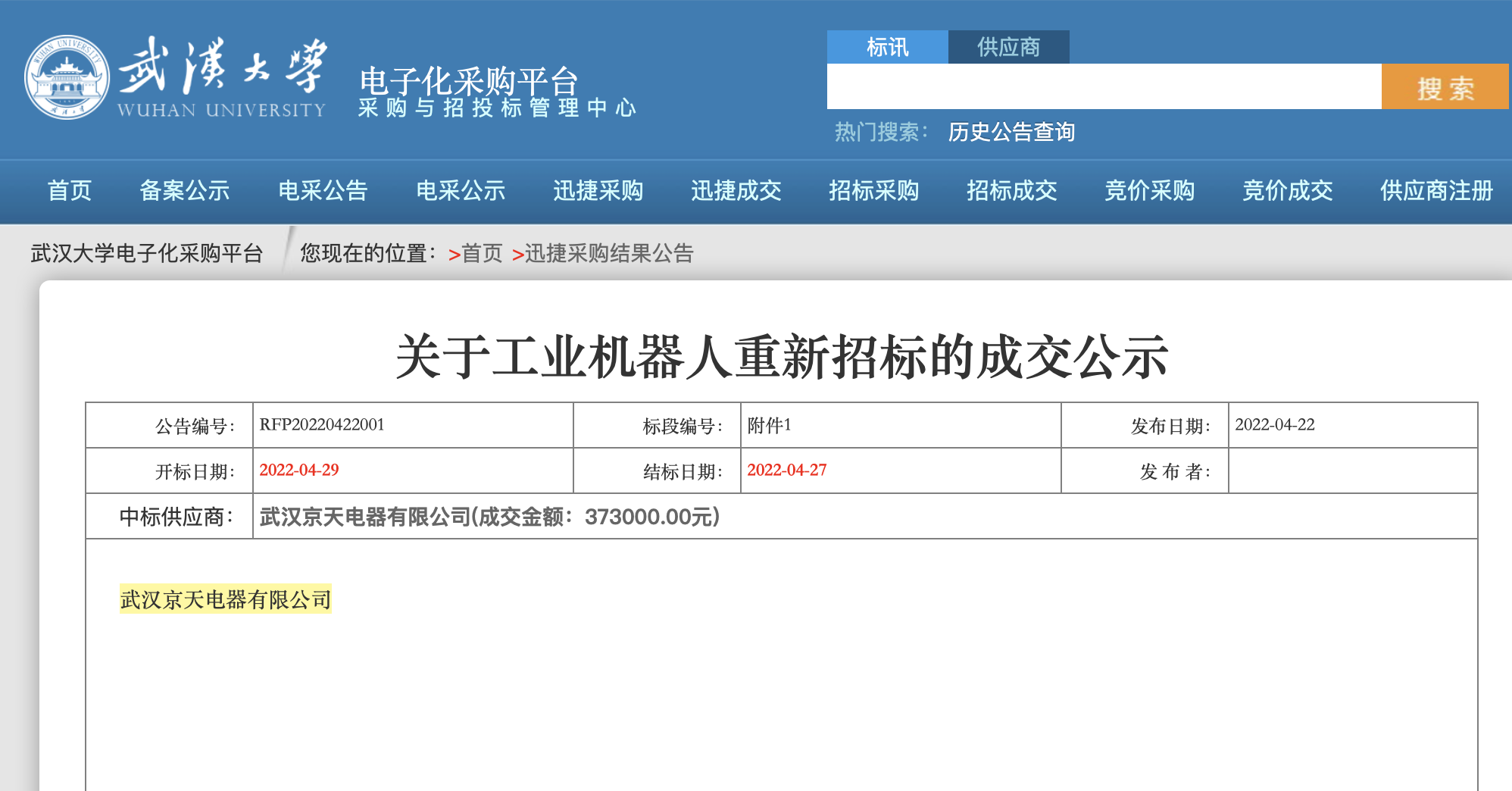This screenshot has height=791, width=1512.
Task: Click the 您现在的位置 label
Action: [368, 253]
